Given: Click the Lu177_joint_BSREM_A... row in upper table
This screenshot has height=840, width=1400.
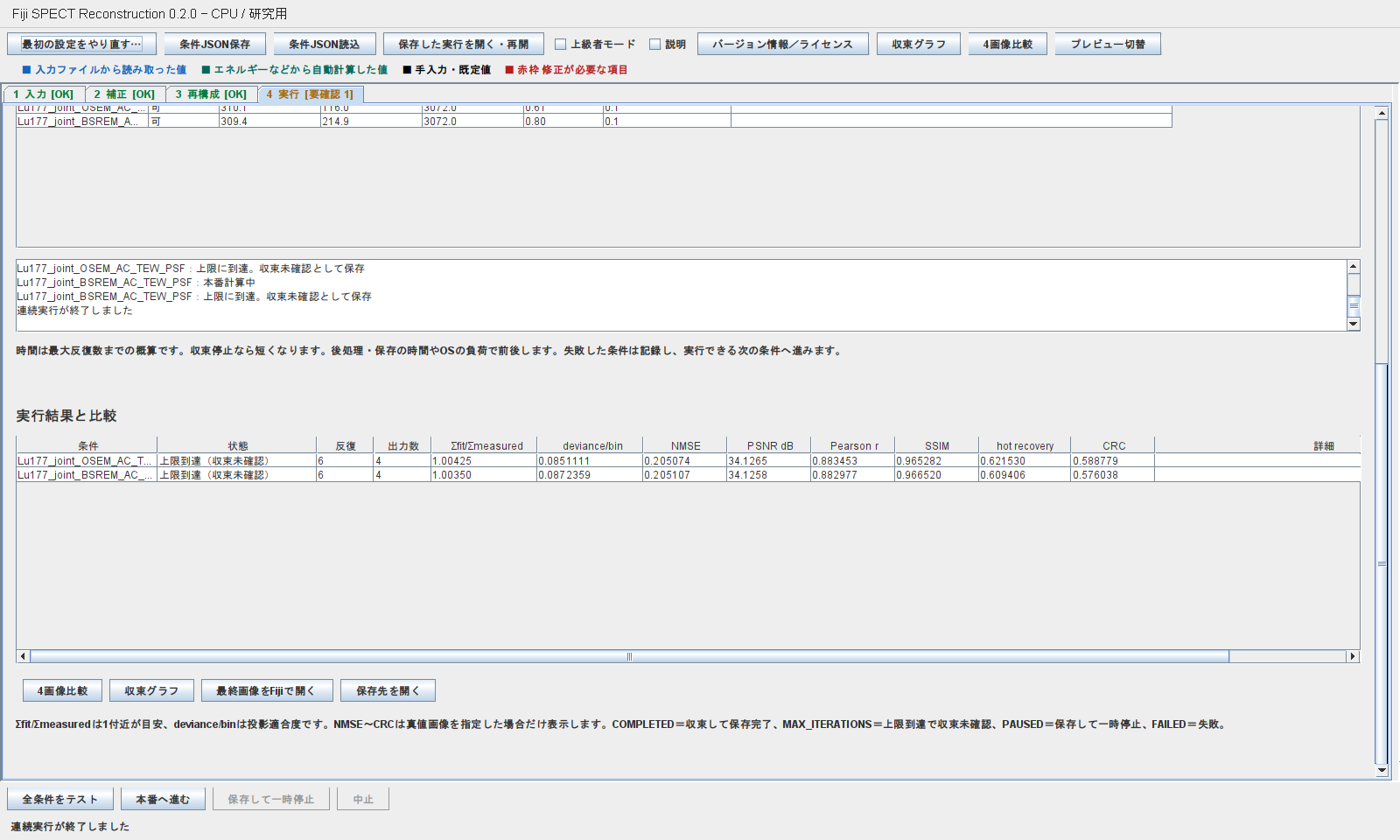Looking at the screenshot, I should click(x=594, y=122).
